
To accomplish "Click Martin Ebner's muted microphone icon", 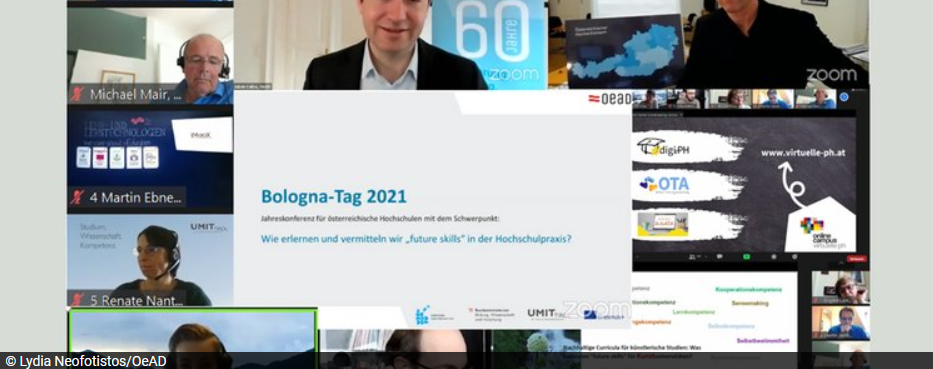I will point(77,197).
